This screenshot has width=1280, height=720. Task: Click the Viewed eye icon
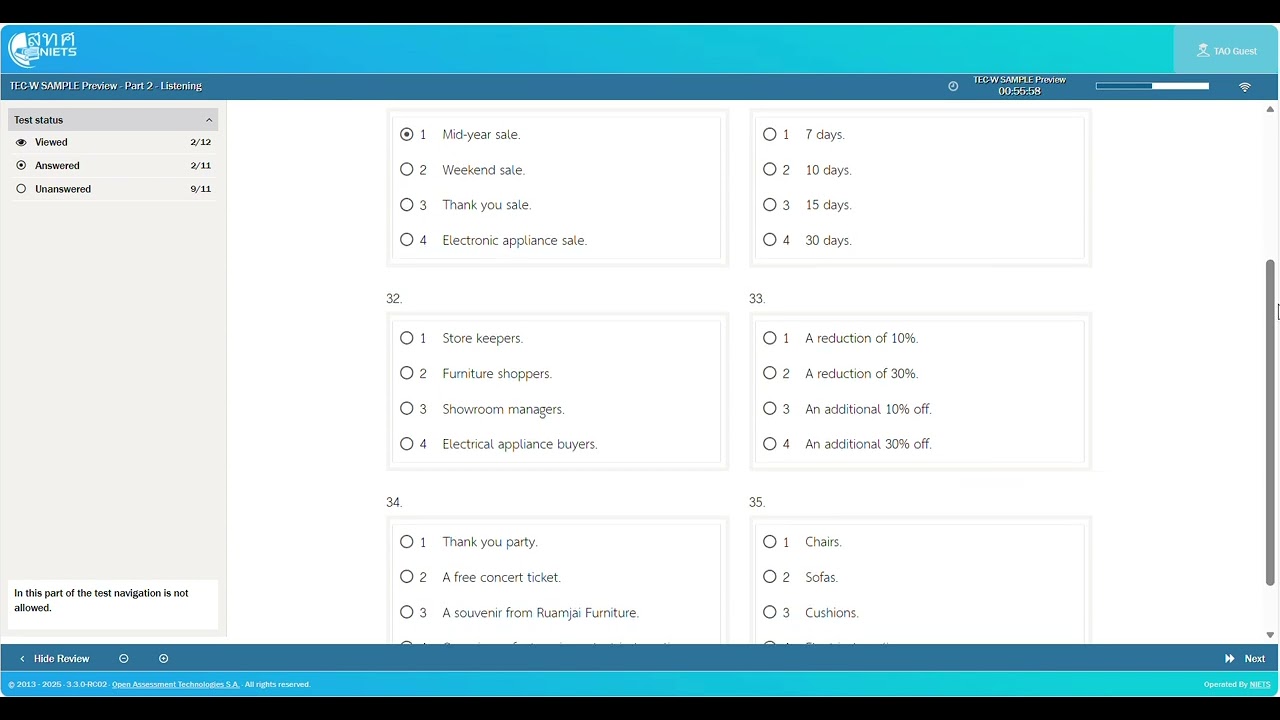21,143
